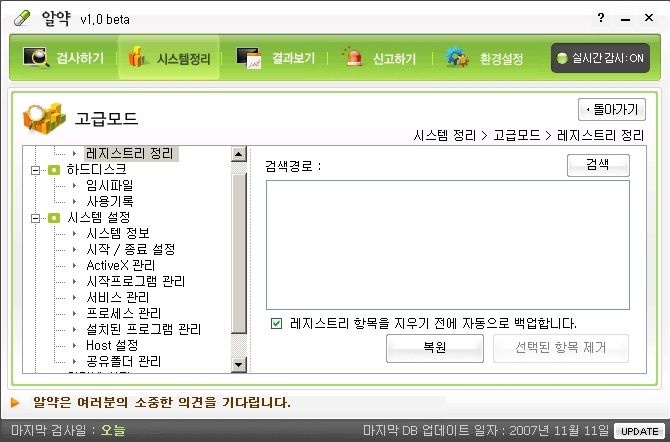The width and height of the screenshot is (670, 442).
Task: Select 서비스 관리 in the tree
Action: (118, 297)
